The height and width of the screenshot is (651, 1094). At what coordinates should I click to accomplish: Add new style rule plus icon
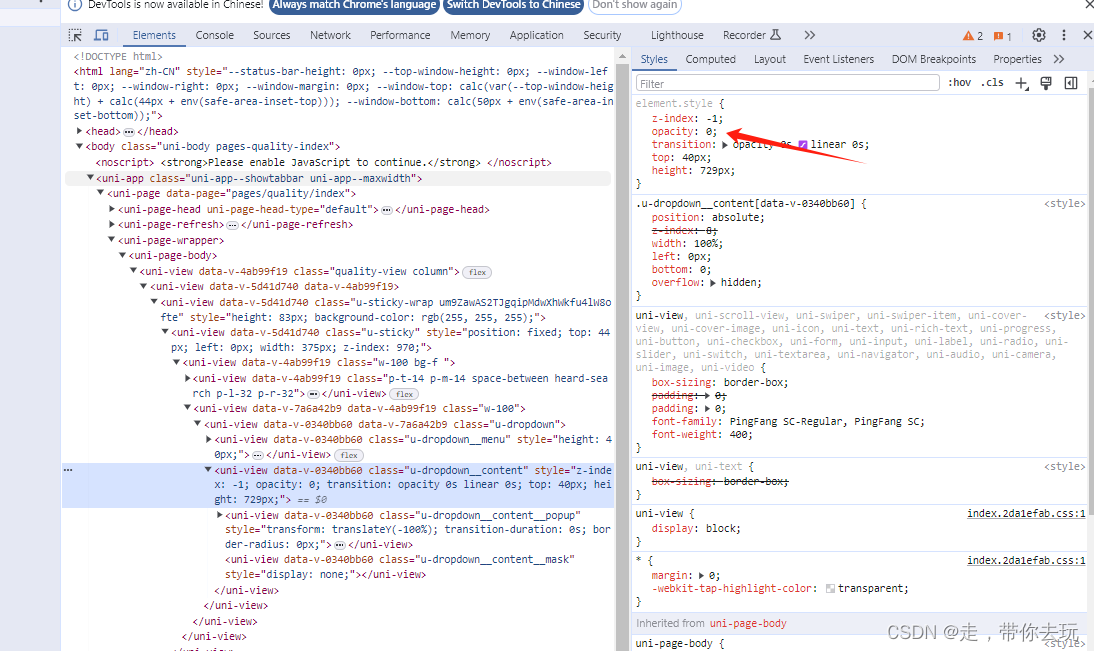click(x=1021, y=84)
